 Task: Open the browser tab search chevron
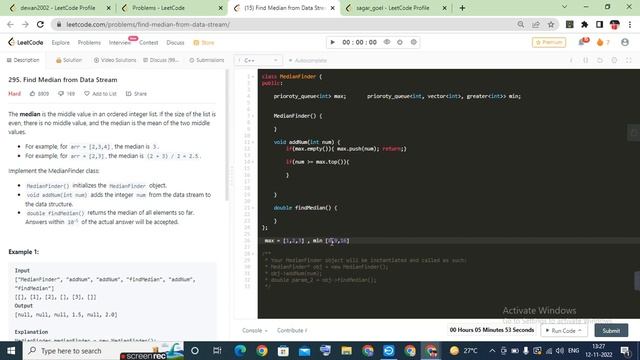coord(564,7)
